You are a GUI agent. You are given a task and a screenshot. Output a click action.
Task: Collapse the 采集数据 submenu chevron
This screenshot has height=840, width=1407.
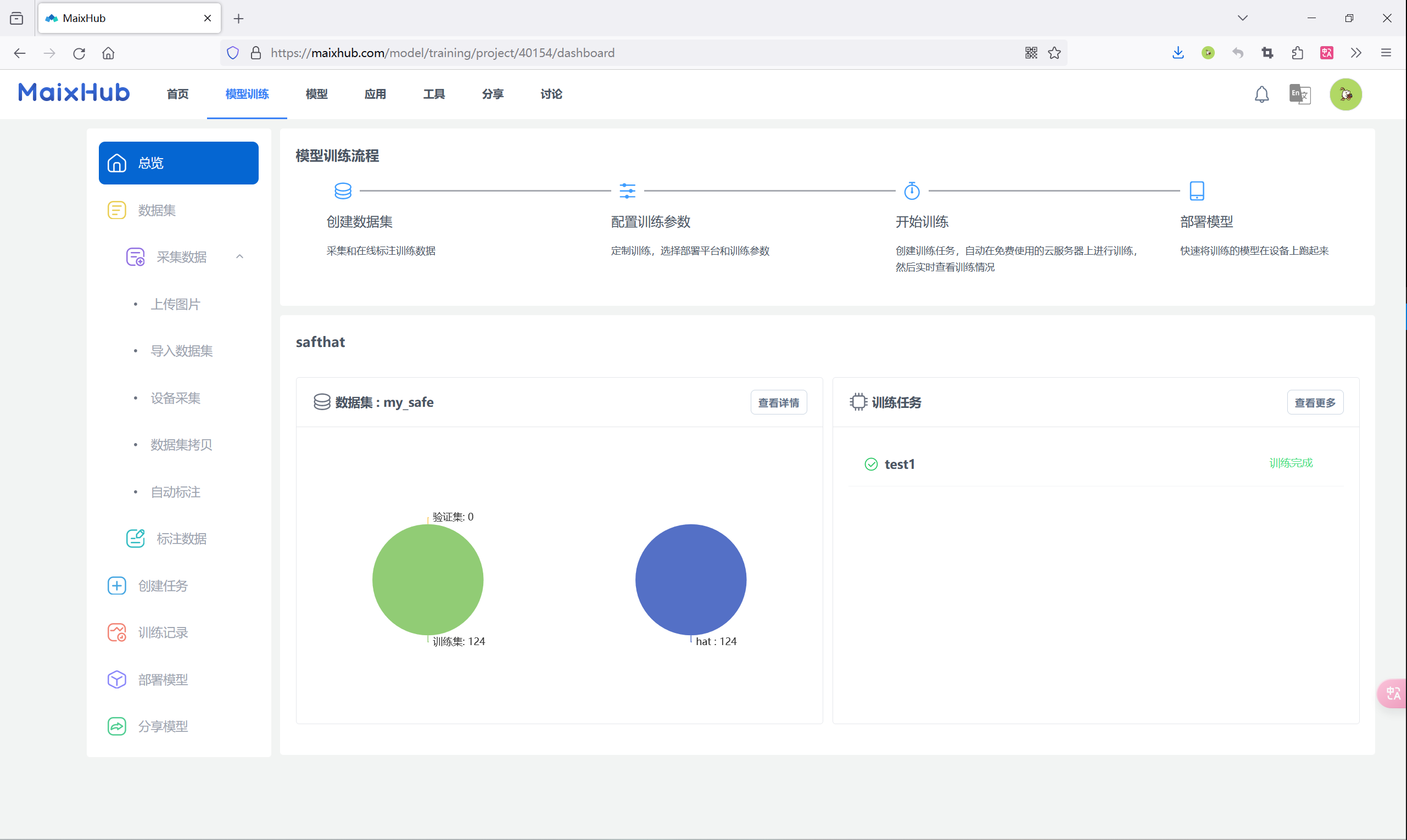(239, 257)
